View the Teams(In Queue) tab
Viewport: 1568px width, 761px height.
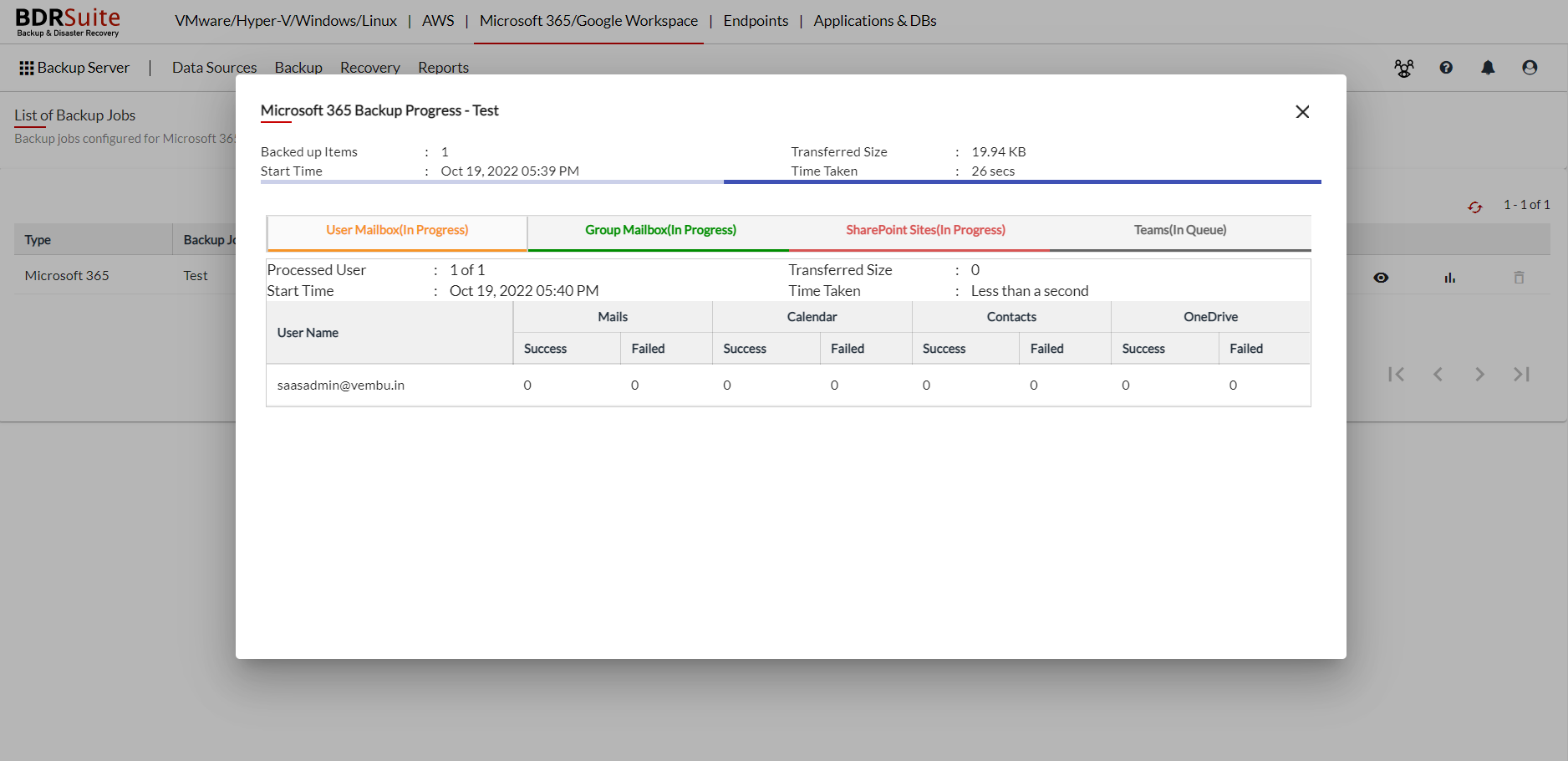1180,232
